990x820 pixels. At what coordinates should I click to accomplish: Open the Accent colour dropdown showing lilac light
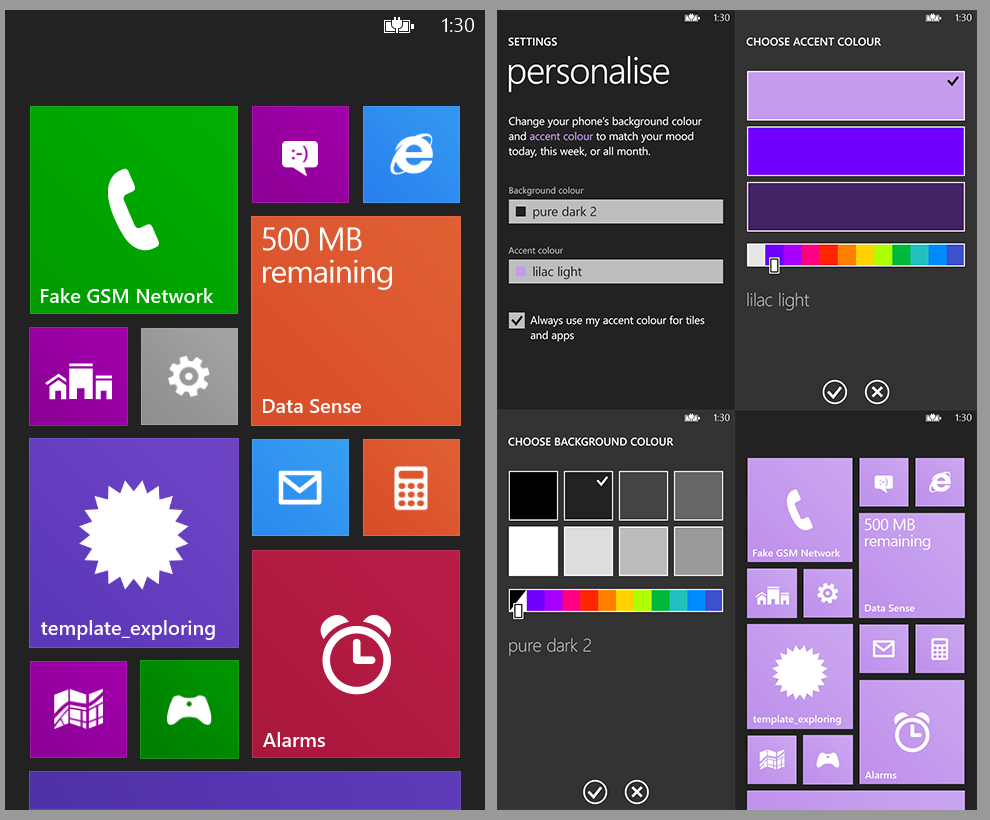click(x=615, y=271)
